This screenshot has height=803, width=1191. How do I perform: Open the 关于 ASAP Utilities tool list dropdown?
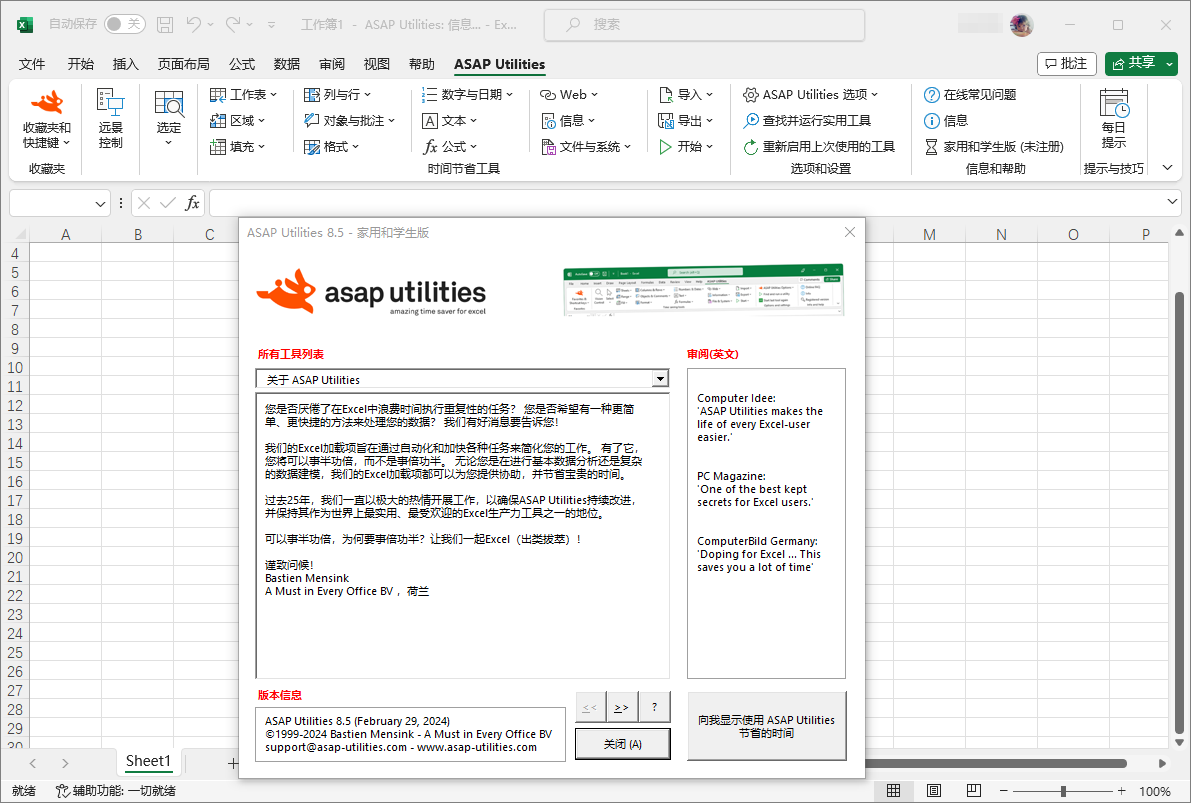pos(660,379)
